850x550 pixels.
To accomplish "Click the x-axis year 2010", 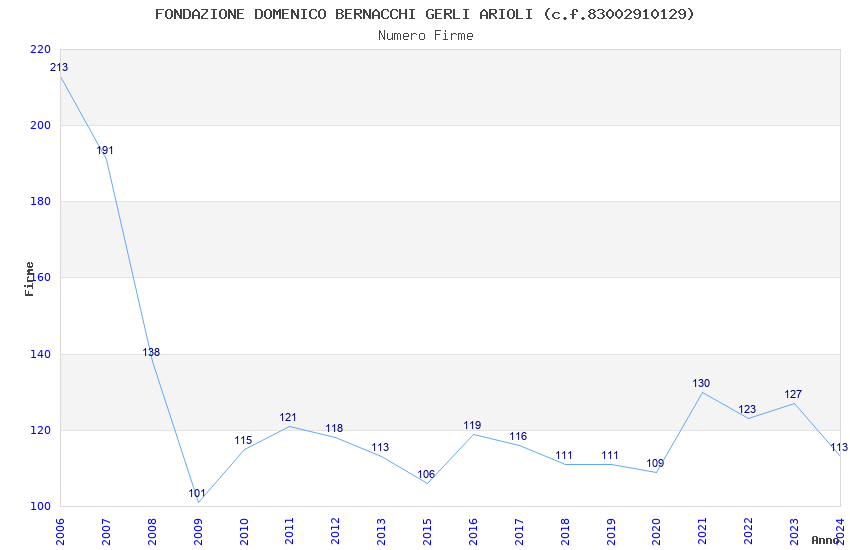I will point(244,532).
